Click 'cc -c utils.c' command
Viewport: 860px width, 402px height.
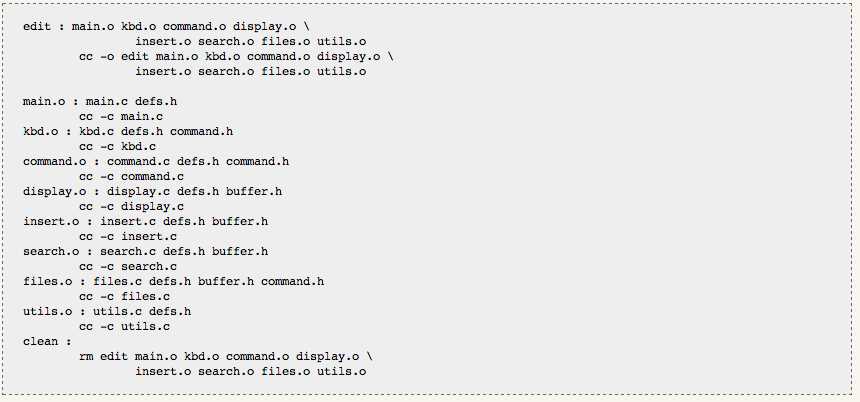point(125,327)
